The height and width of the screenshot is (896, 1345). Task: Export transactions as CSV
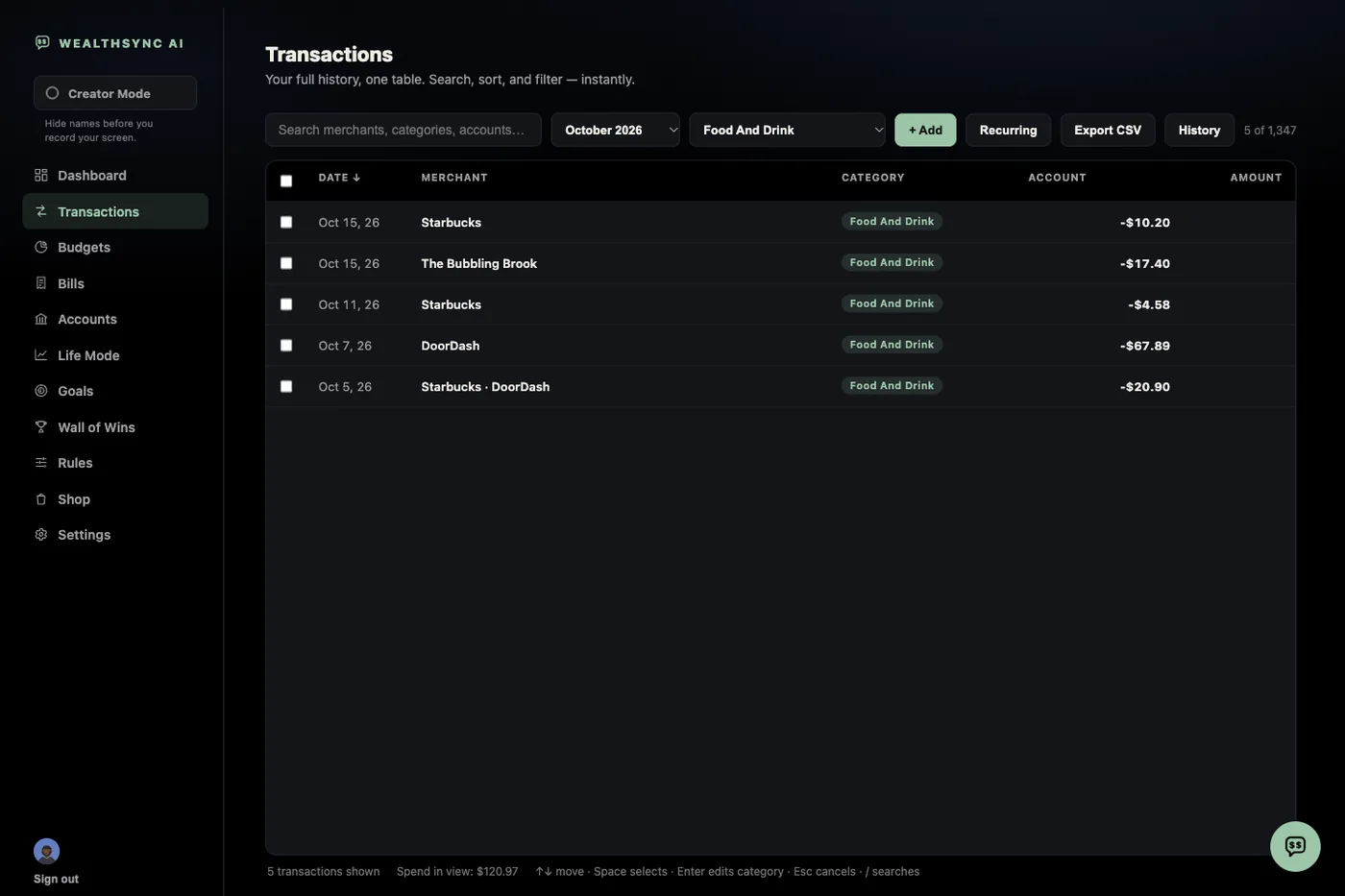click(1108, 130)
